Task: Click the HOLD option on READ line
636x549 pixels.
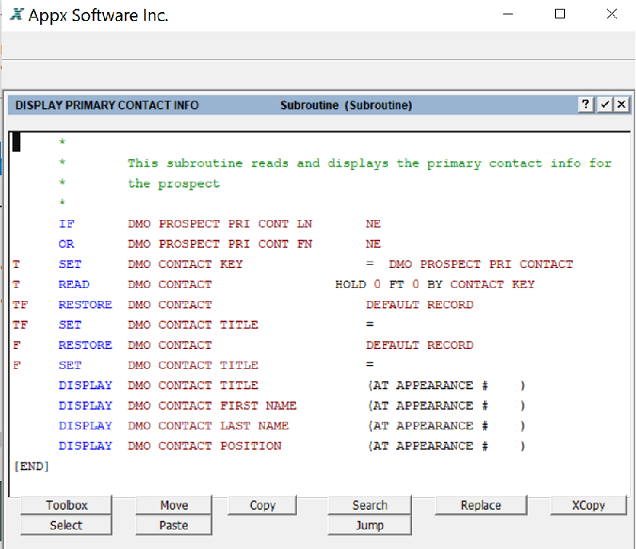Action: [351, 284]
